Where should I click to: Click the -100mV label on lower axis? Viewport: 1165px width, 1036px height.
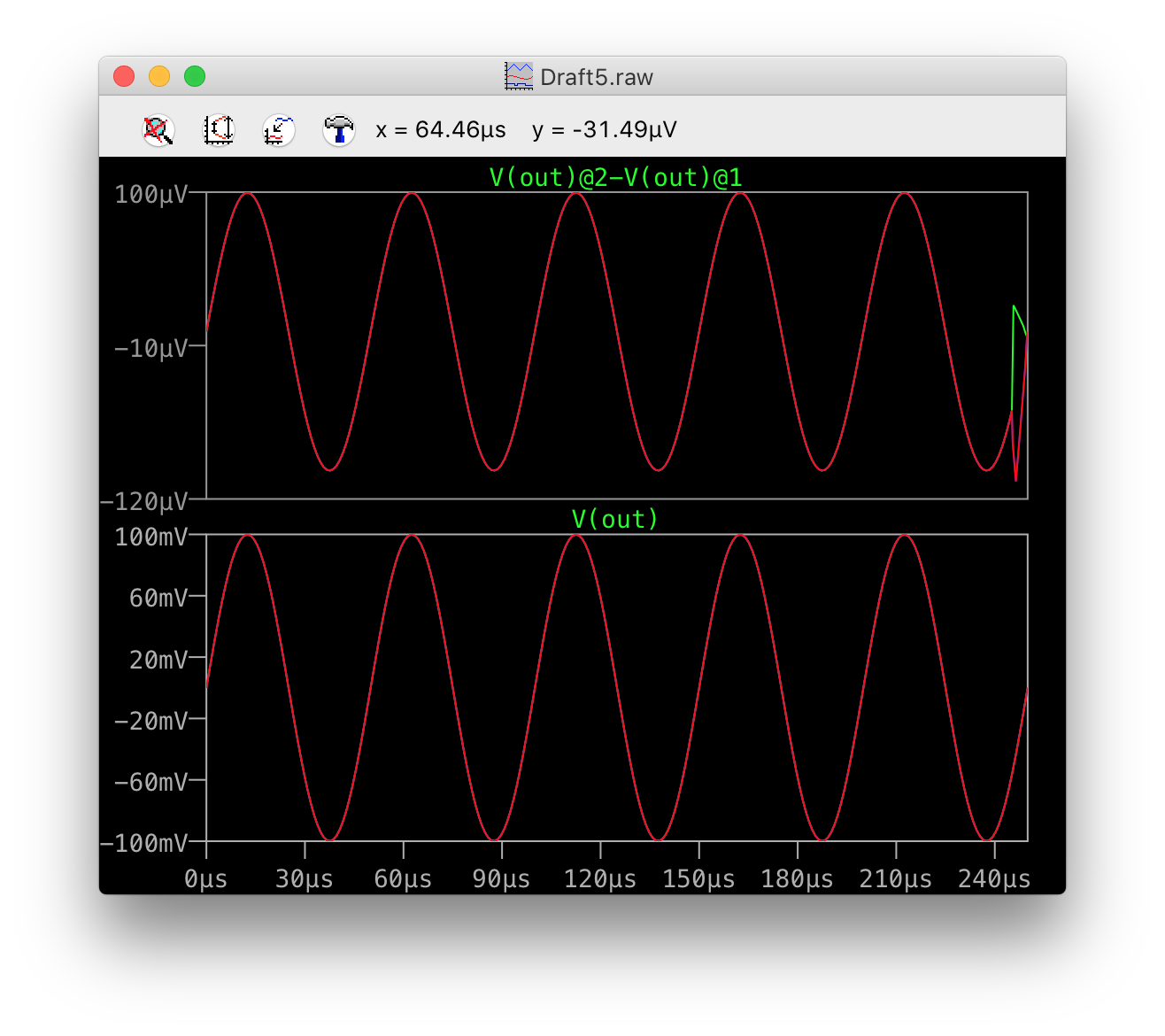point(143,843)
